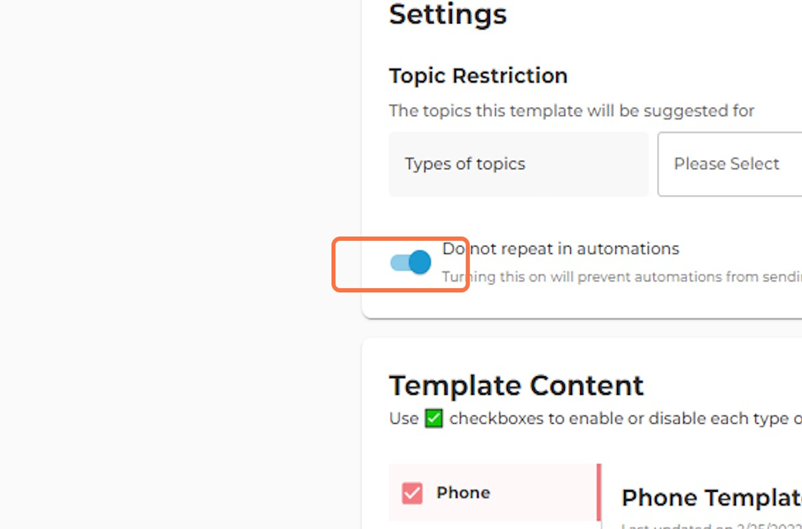Click the green checkmark icon in Template Content
802x529 pixels.
[434, 418]
